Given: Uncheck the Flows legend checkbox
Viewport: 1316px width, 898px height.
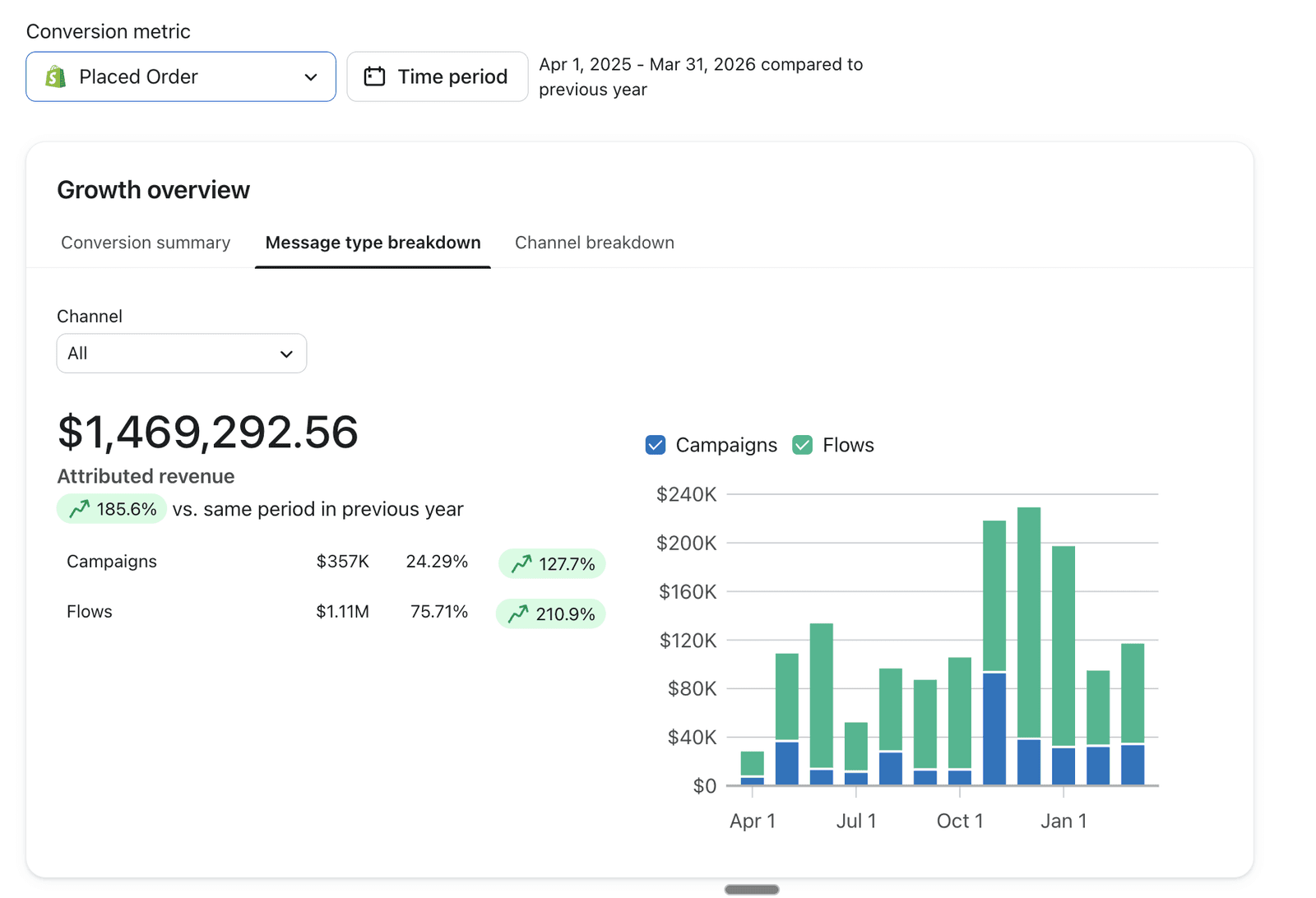Looking at the screenshot, I should [802, 445].
